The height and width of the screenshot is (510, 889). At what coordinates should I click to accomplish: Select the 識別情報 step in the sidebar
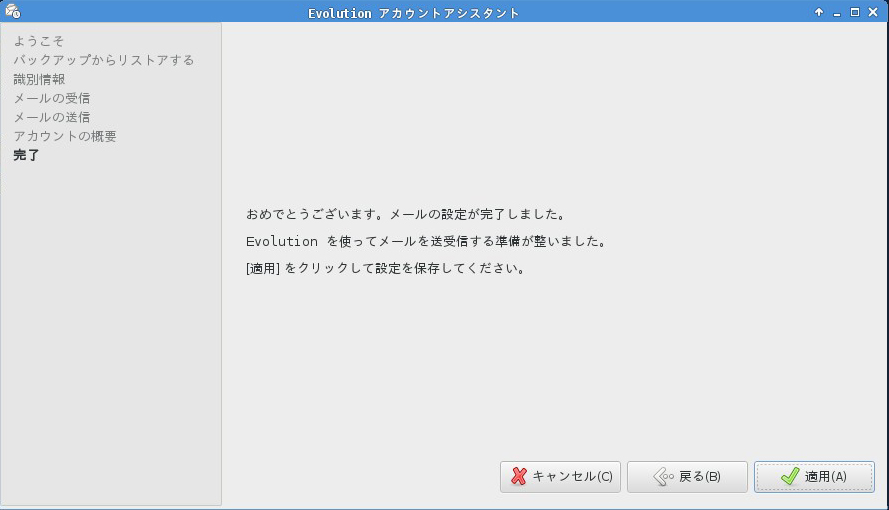point(39,79)
